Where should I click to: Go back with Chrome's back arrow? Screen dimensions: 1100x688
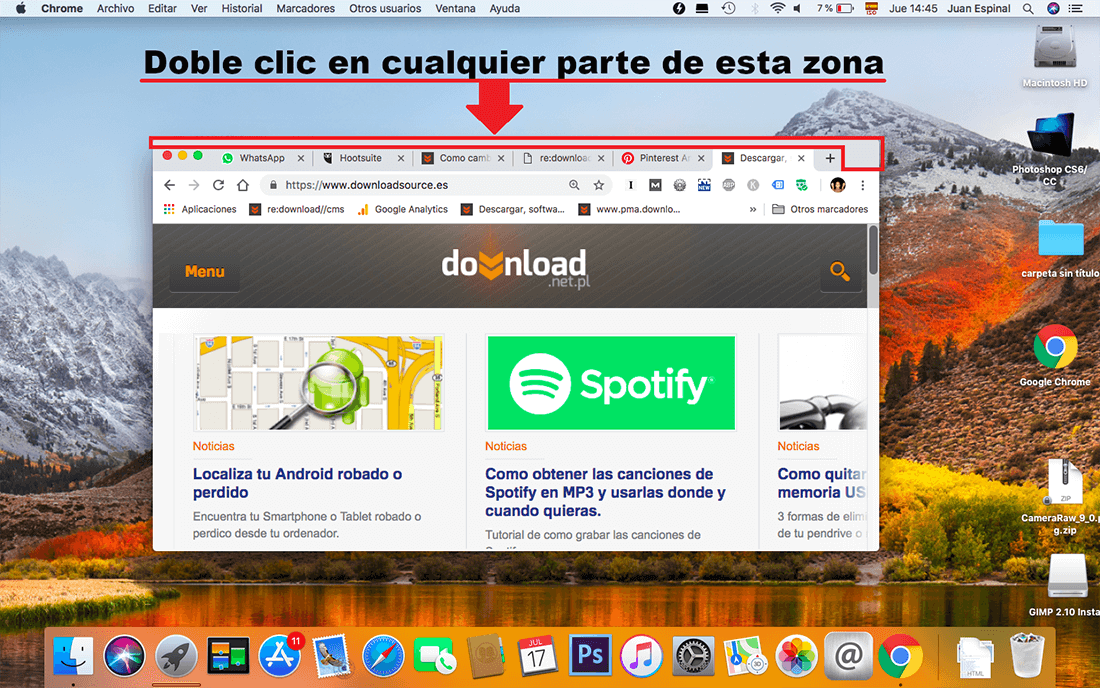[169, 185]
